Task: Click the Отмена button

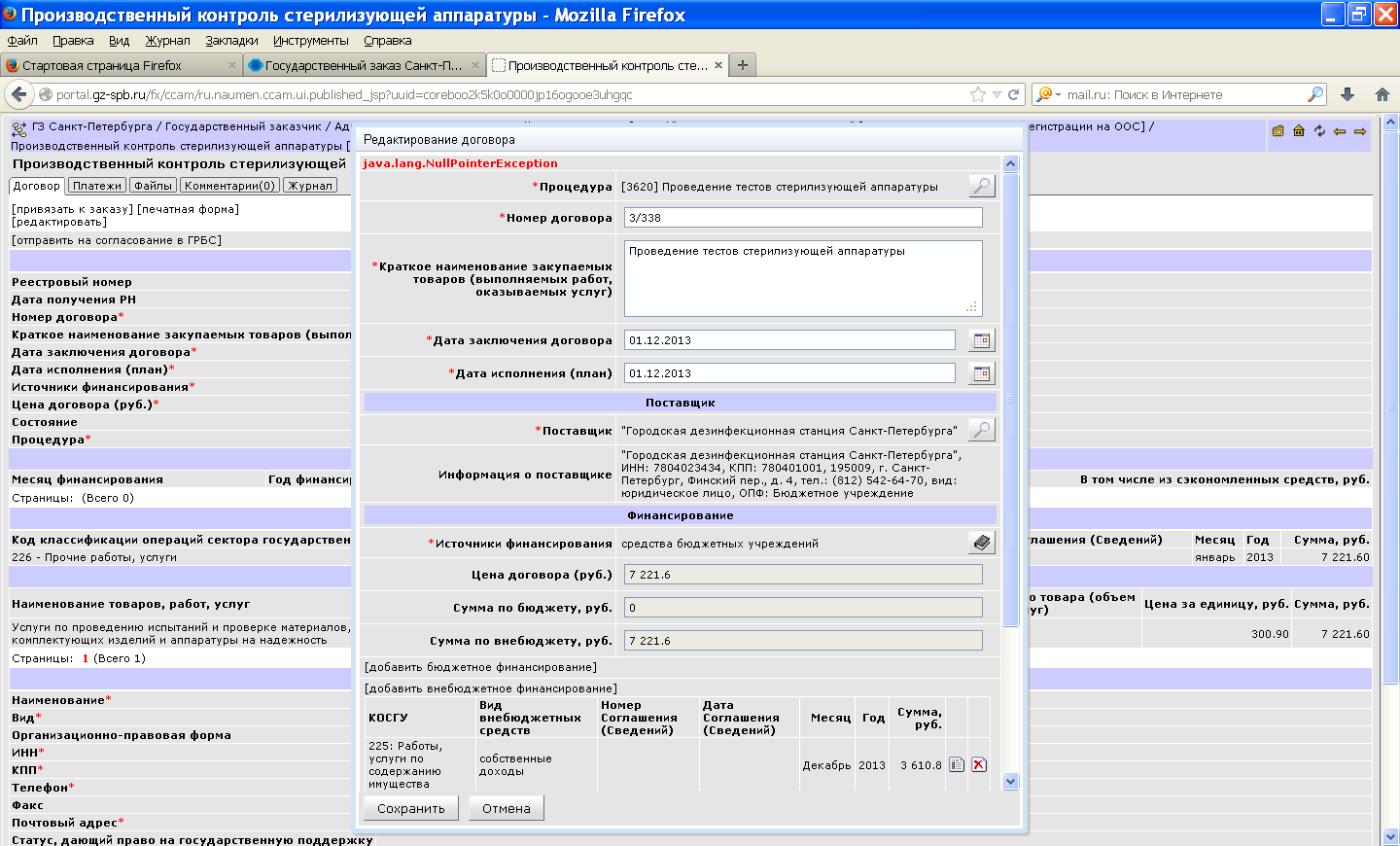Action: pos(506,808)
